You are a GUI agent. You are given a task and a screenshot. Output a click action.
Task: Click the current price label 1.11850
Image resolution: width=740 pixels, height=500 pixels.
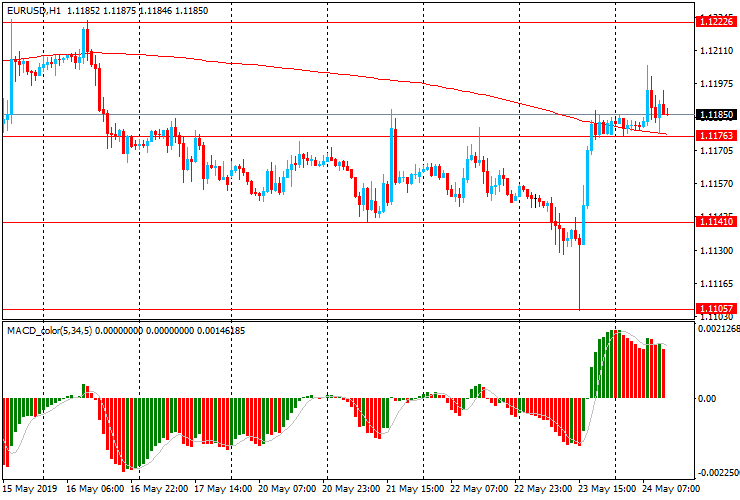click(x=716, y=114)
